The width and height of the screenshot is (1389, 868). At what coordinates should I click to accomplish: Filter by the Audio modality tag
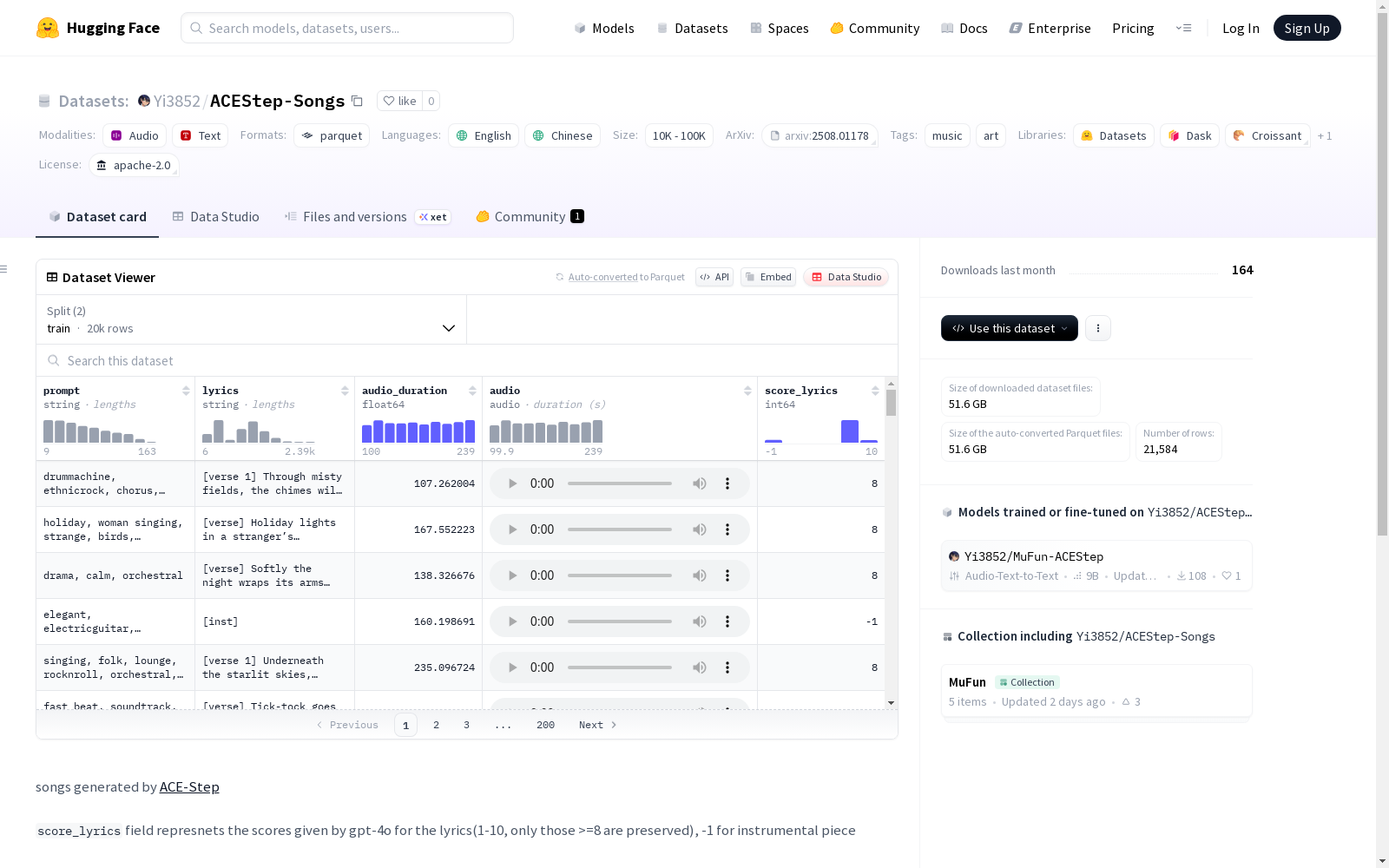click(135, 135)
